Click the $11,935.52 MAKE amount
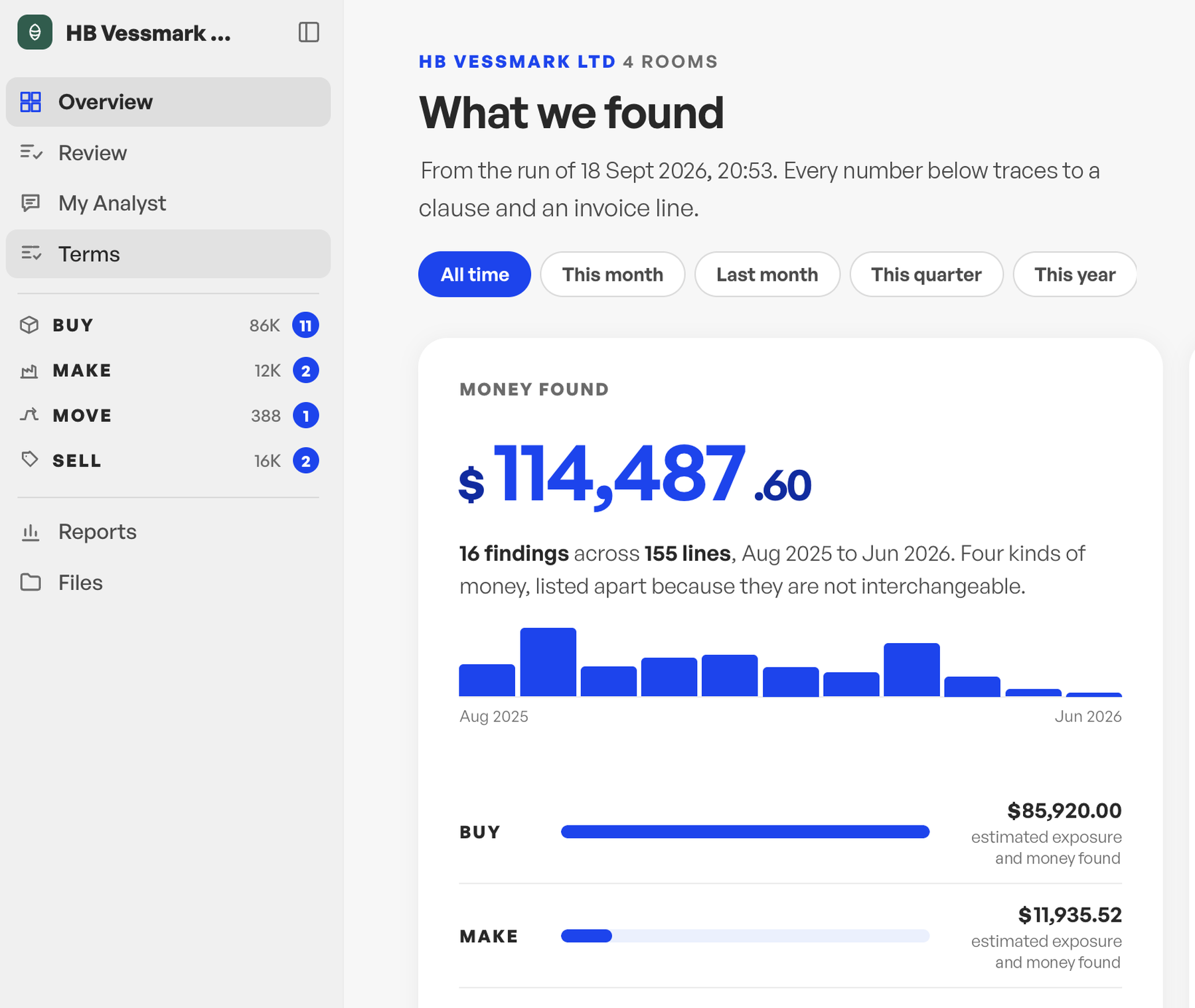 point(1070,914)
